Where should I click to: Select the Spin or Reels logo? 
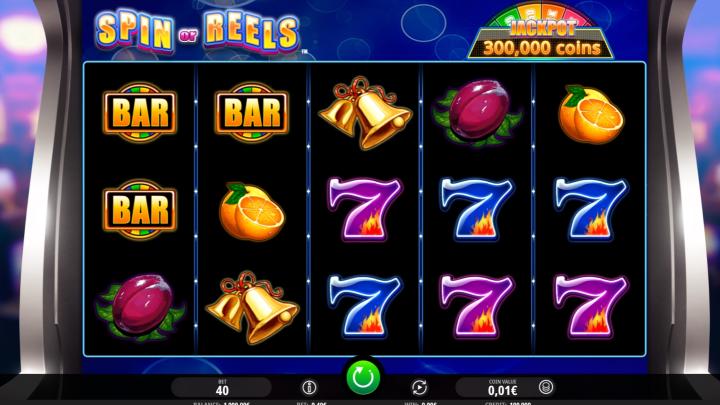click(x=197, y=31)
